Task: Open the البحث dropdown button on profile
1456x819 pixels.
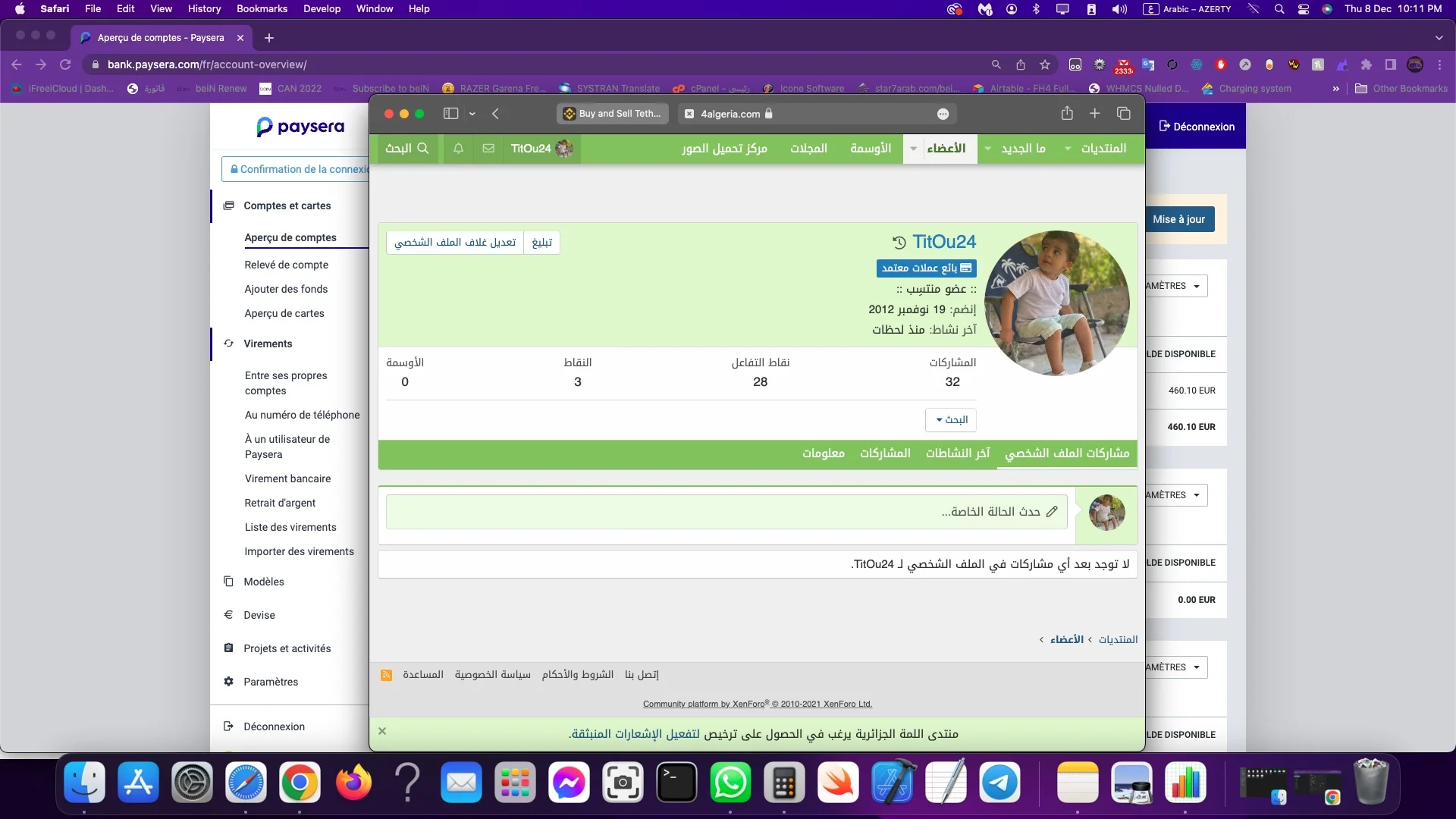Action: pyautogui.click(x=951, y=420)
